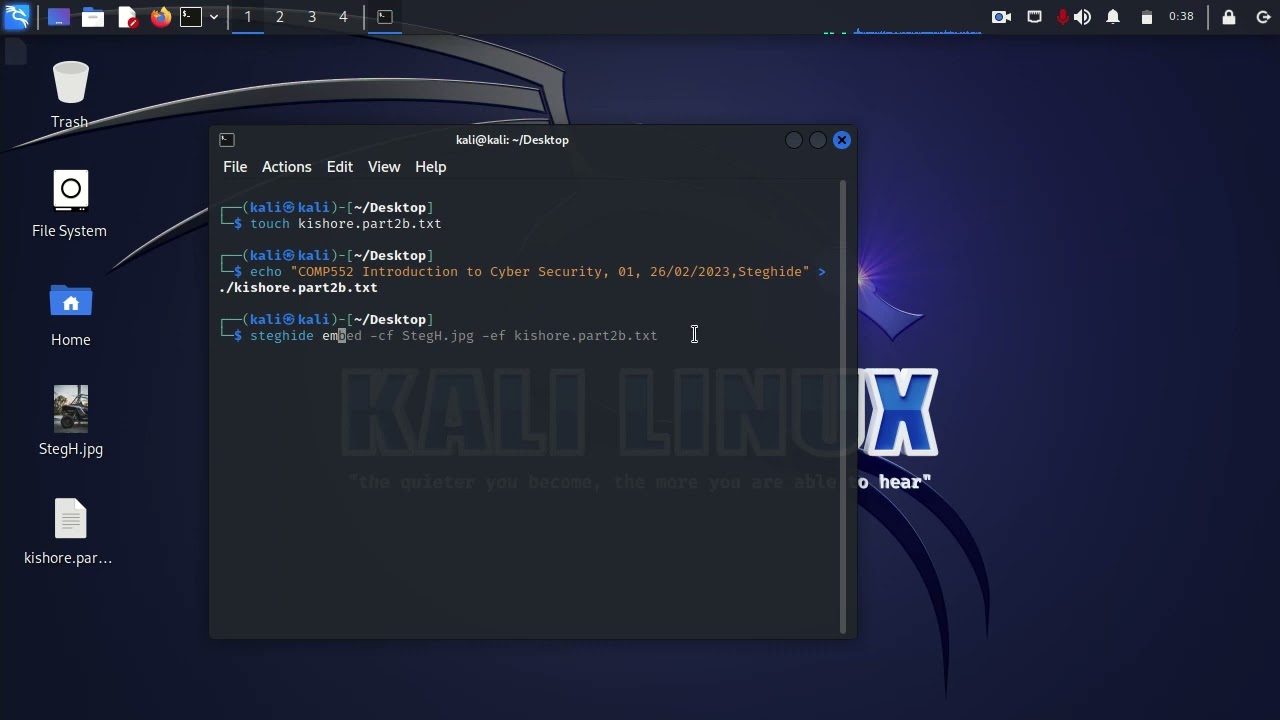
Task: Launch the text editor from panel
Action: [127, 17]
